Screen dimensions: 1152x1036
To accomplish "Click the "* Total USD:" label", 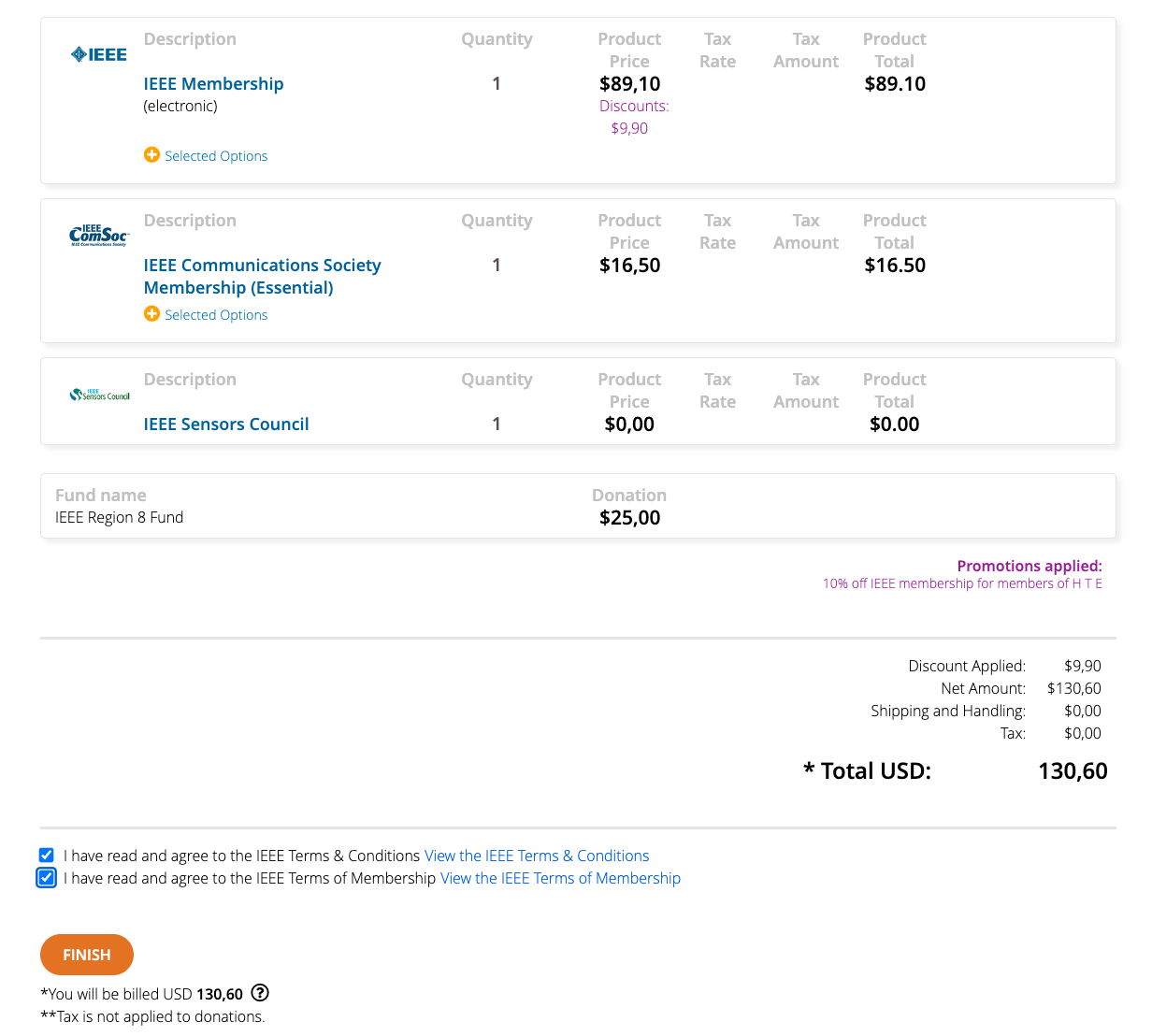I will (867, 770).
